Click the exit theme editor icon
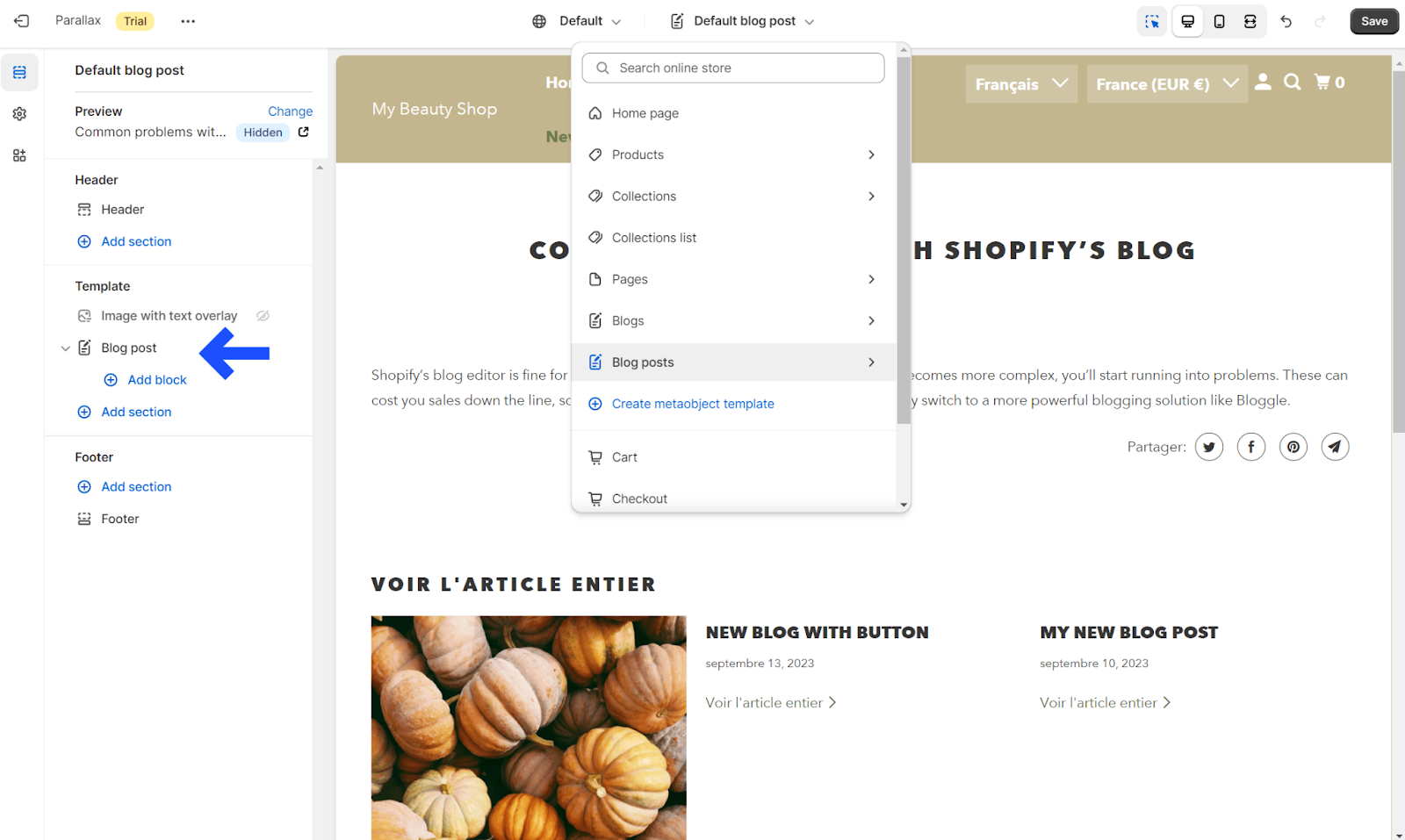Viewport: 1405px width, 840px height. 19,20
